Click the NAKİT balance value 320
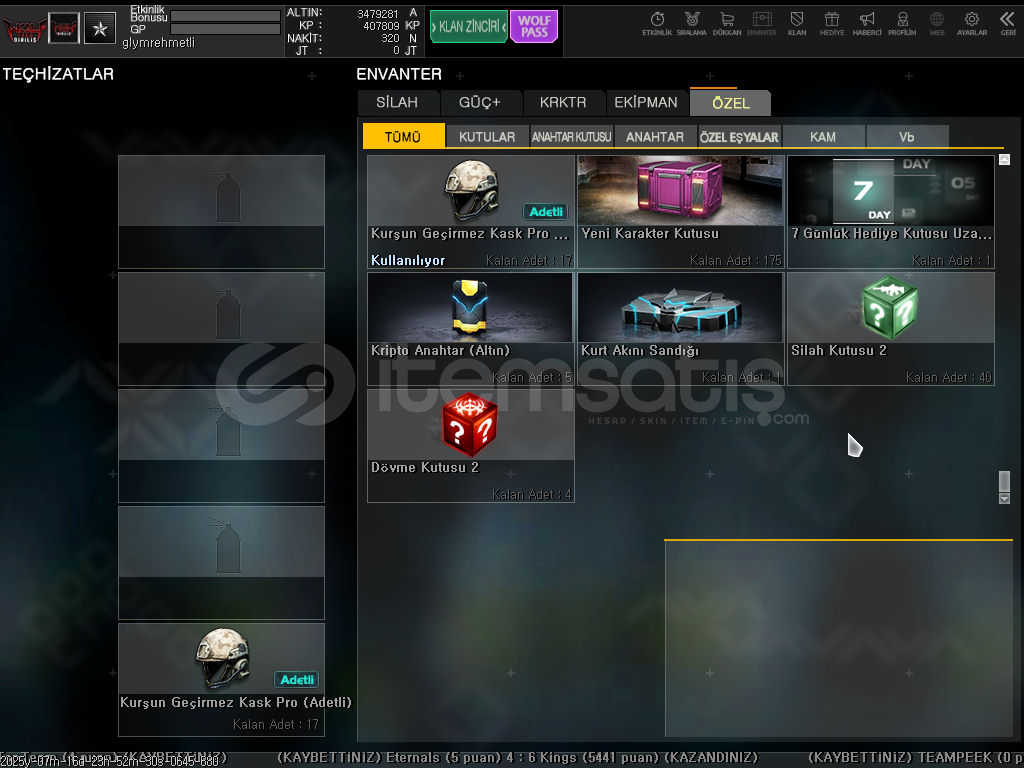Viewport: 1024px width, 768px height. click(x=391, y=39)
